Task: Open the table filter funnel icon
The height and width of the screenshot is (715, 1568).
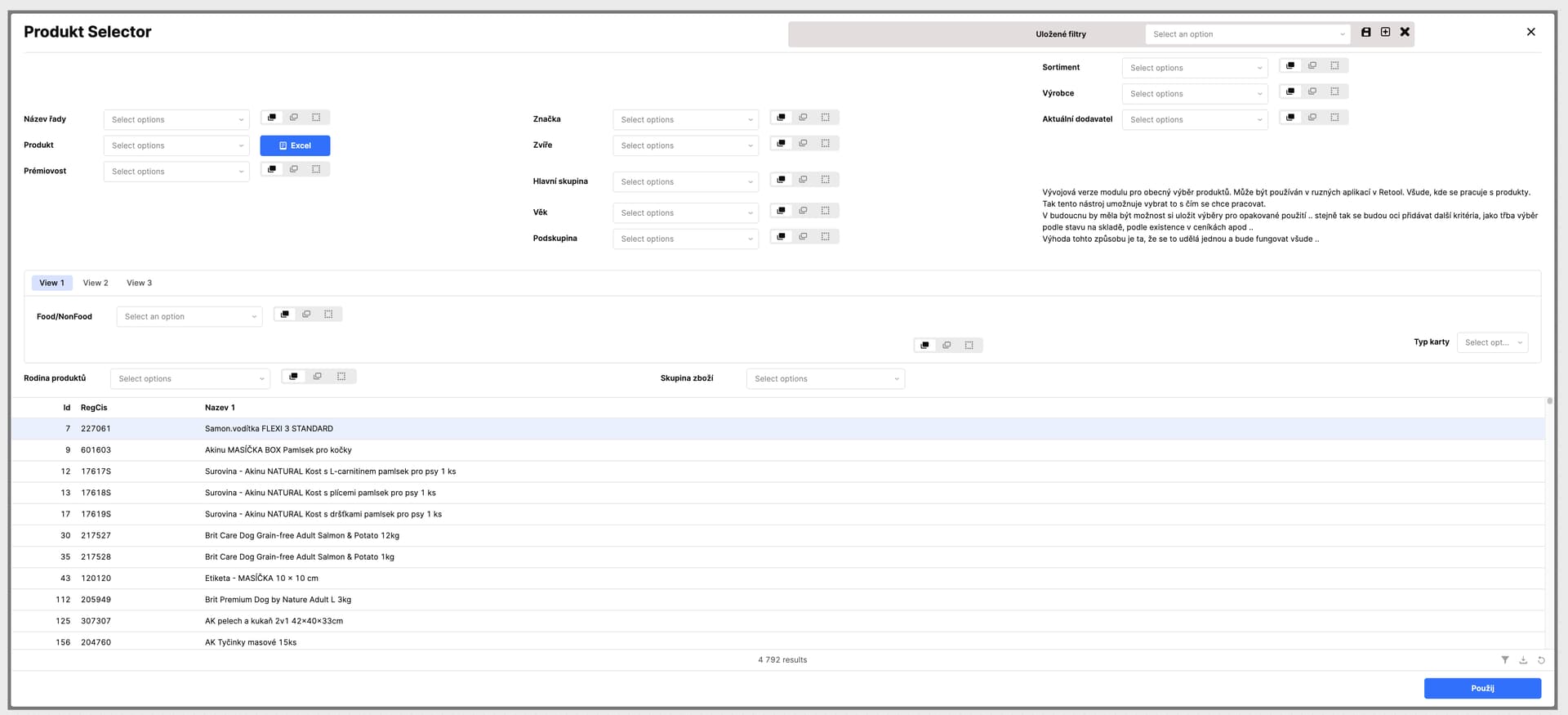Action: (1504, 660)
